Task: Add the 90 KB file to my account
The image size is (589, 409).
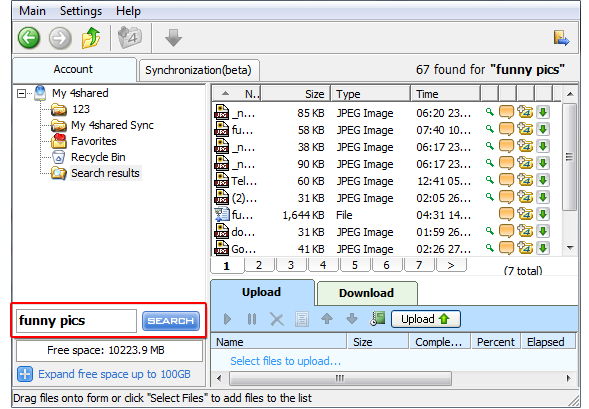Action: [x=525, y=163]
